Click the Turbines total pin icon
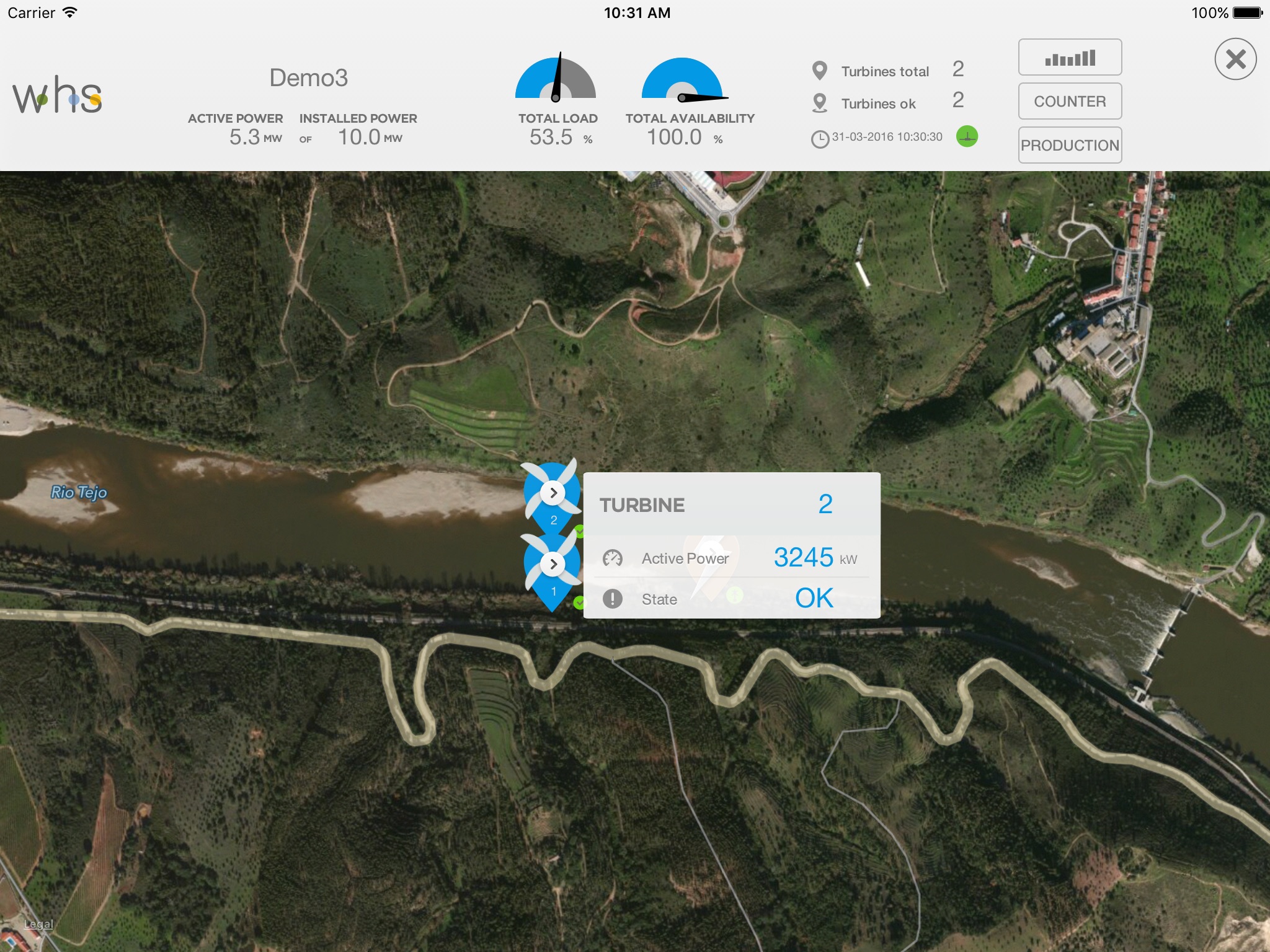1270x952 pixels. [x=819, y=71]
